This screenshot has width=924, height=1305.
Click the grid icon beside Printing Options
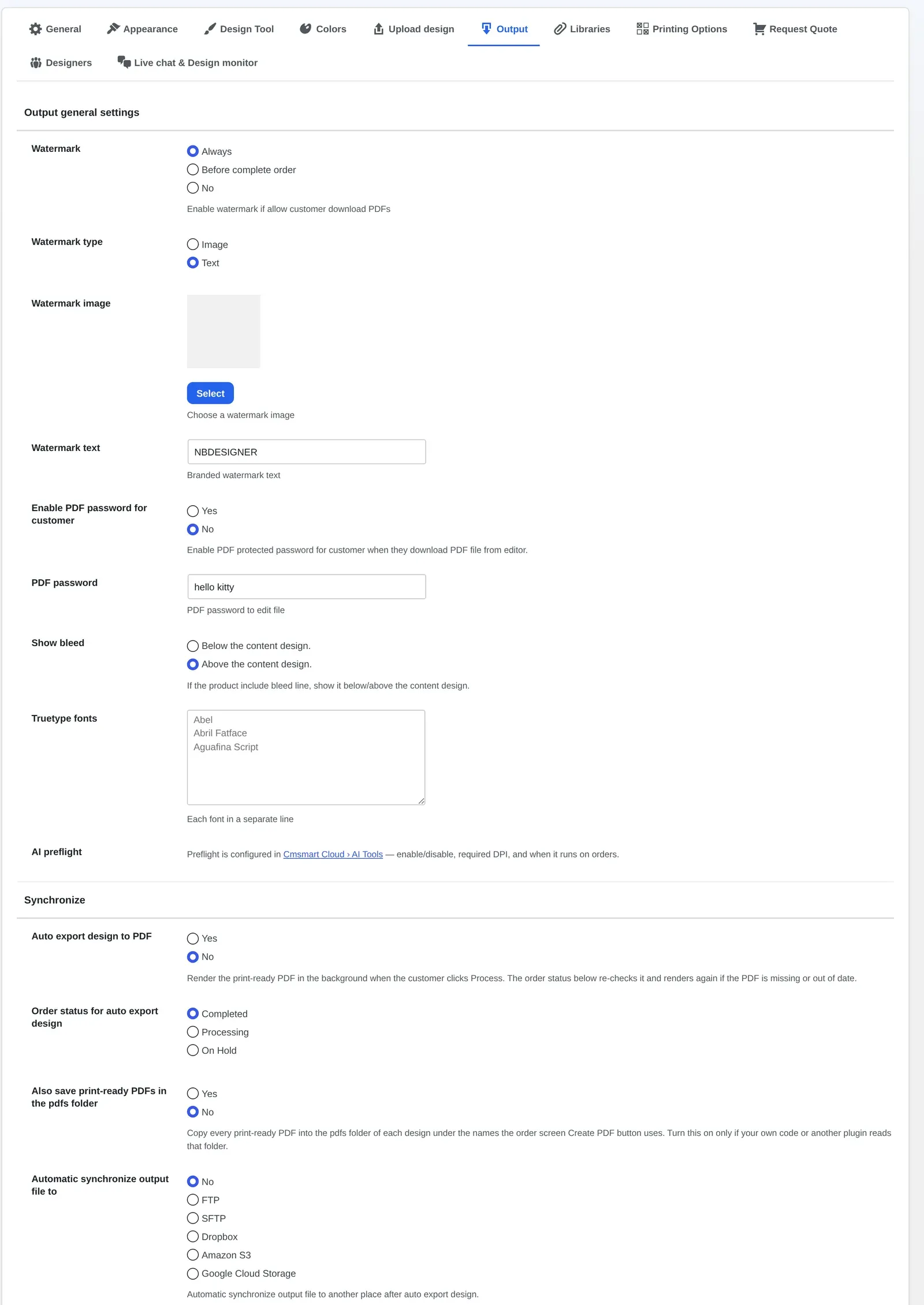[x=643, y=29]
